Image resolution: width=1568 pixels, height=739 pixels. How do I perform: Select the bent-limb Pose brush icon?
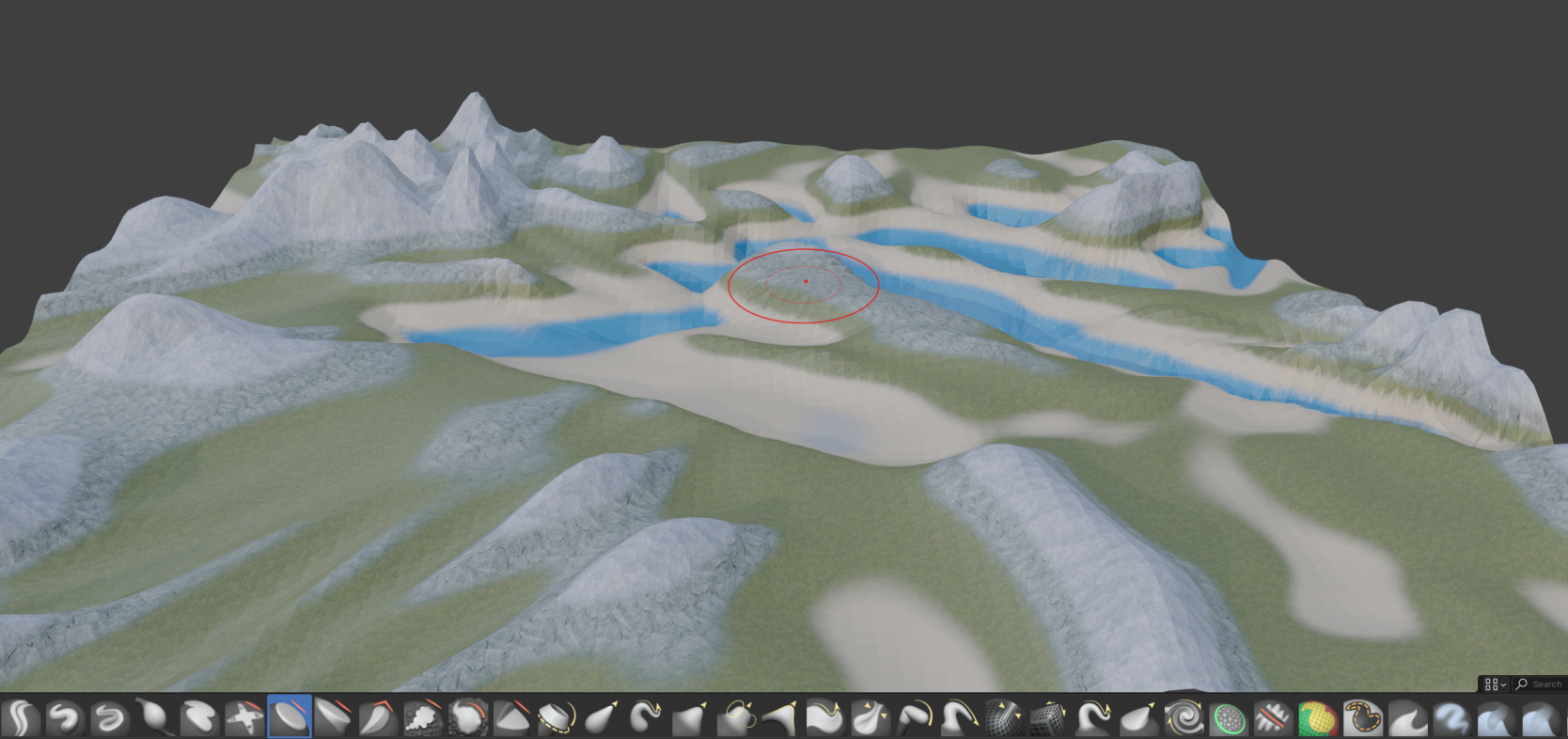915,717
